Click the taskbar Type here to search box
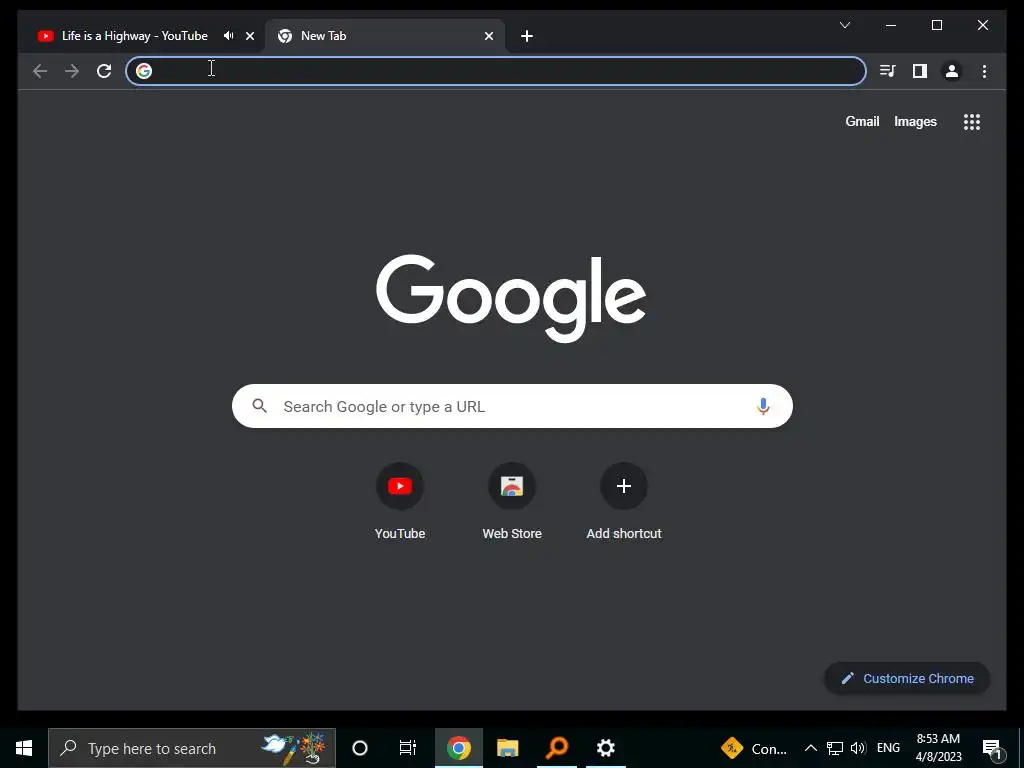 (192, 748)
